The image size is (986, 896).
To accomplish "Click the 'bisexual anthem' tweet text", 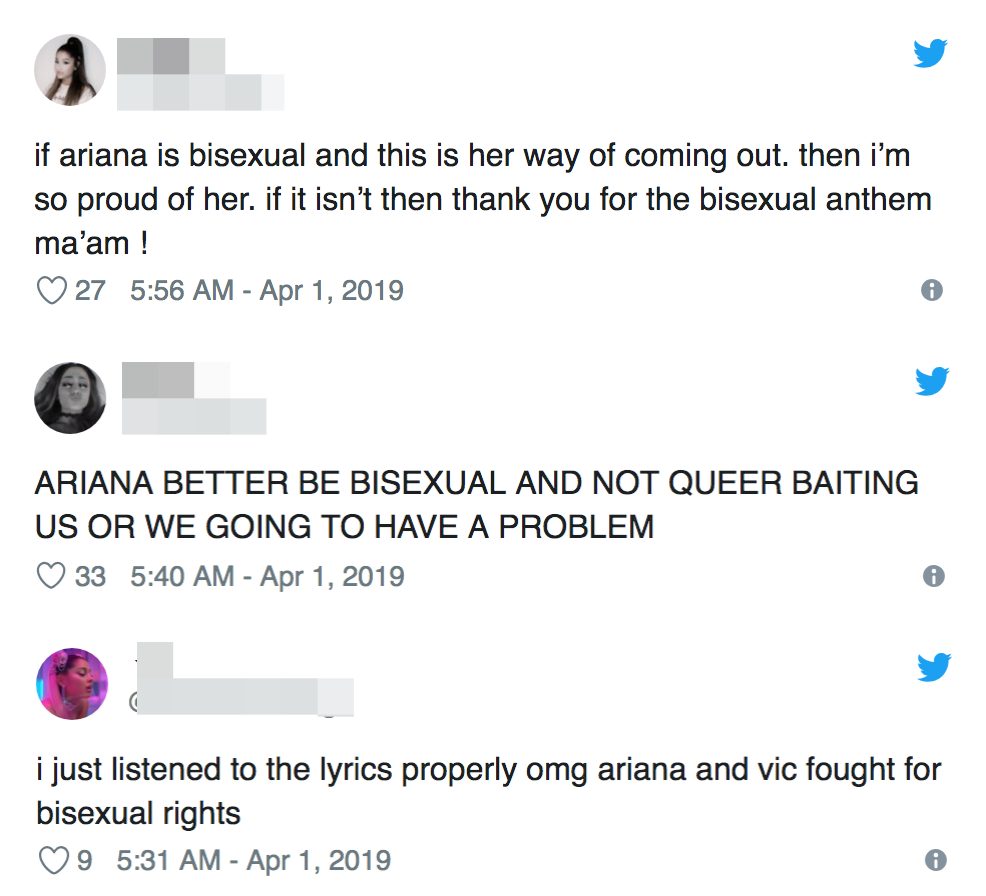I will [483, 199].
